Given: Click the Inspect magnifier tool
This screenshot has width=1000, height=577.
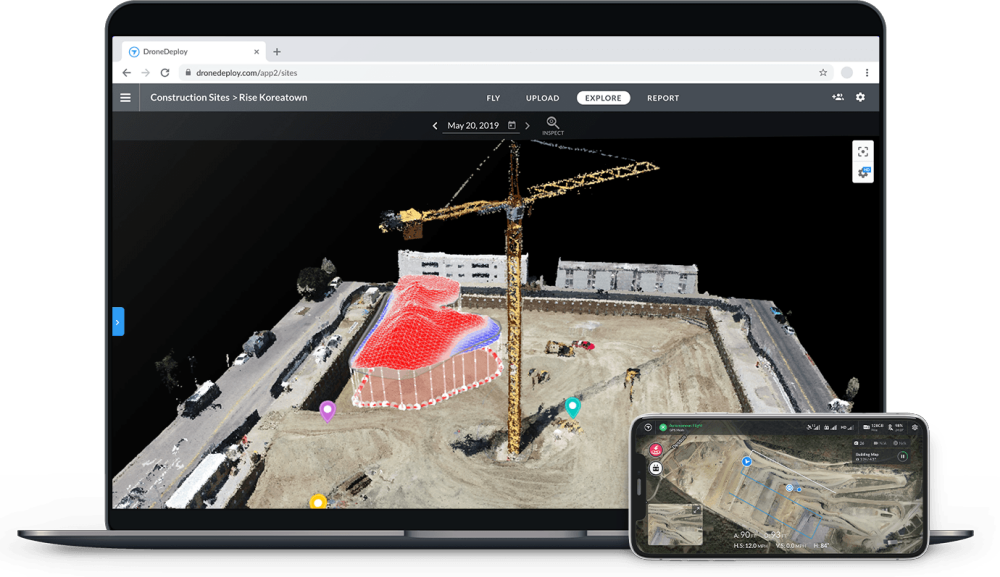Looking at the screenshot, I should coord(552,124).
